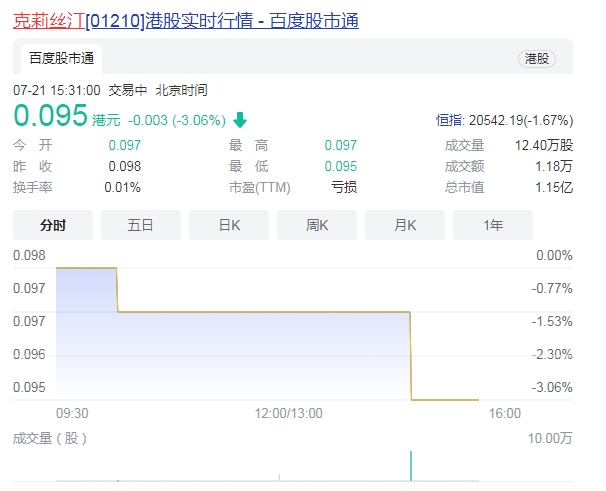Screen dimensions: 606x491
Task: Click the 成交量 value 12.40万股
Action: [x=544, y=145]
